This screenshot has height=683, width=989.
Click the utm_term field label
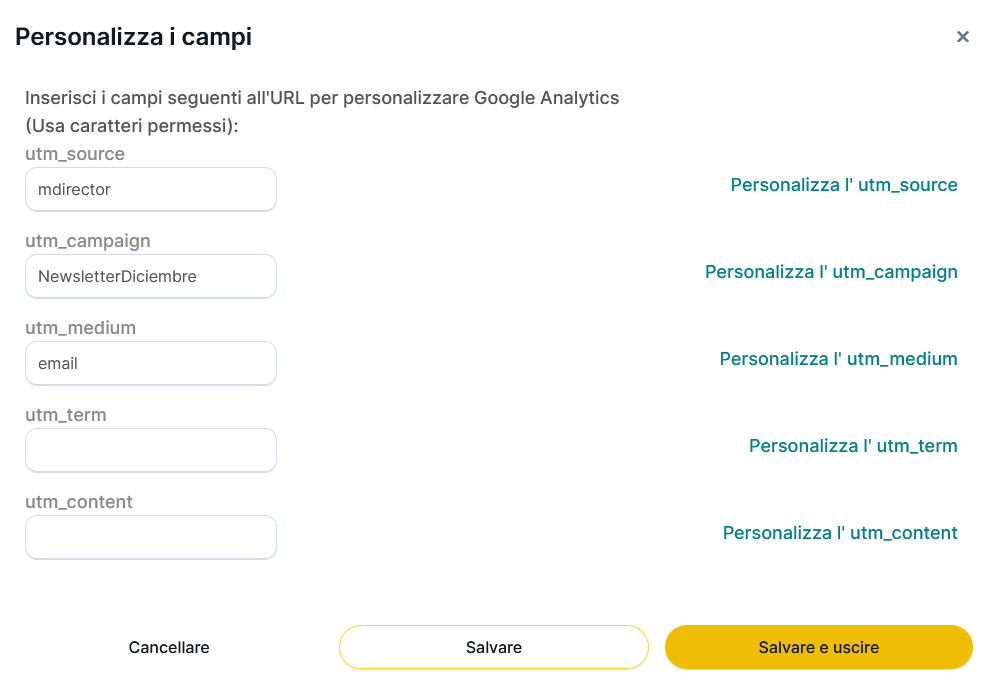click(65, 415)
